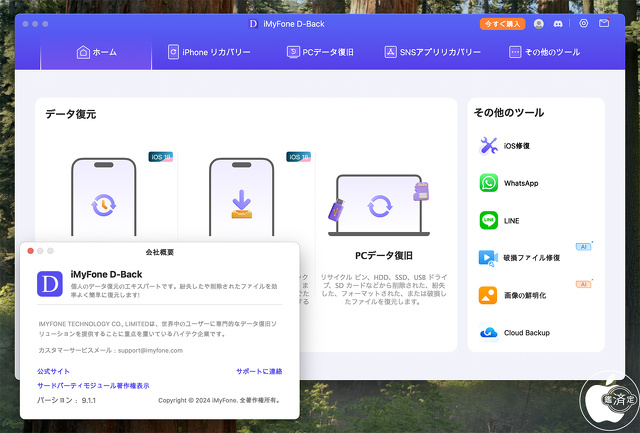640x433 pixels.
Task: Switch to the ホーム tab
Action: [96, 52]
